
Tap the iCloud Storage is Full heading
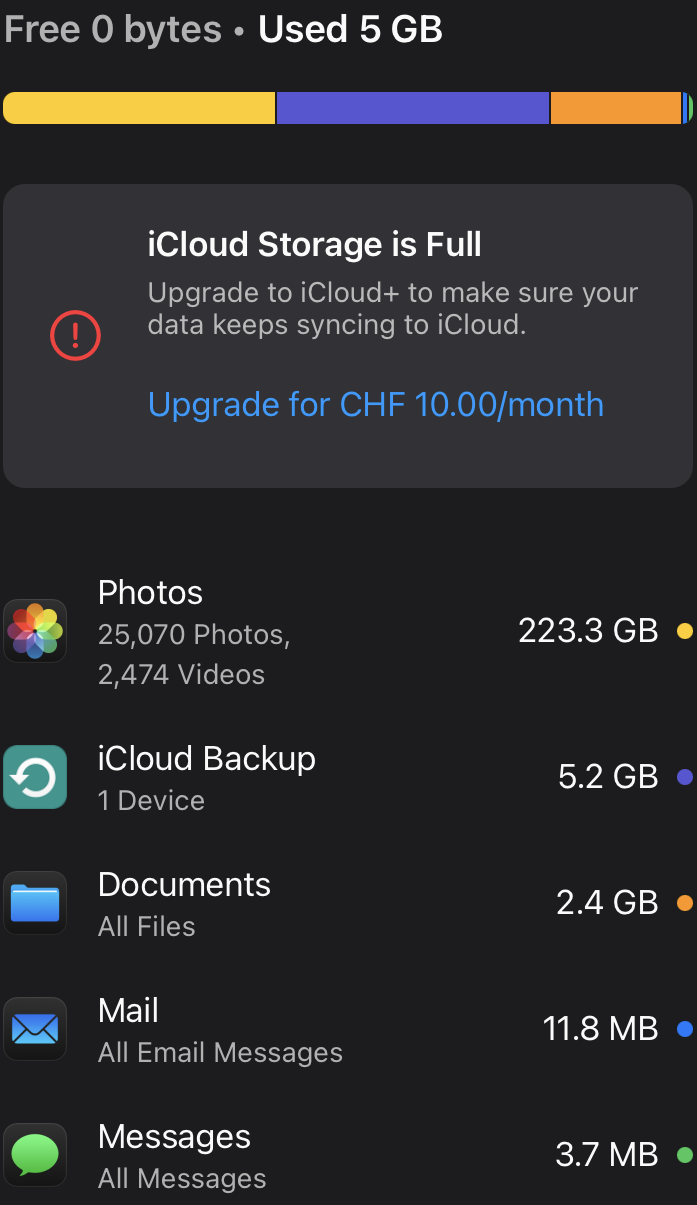315,245
